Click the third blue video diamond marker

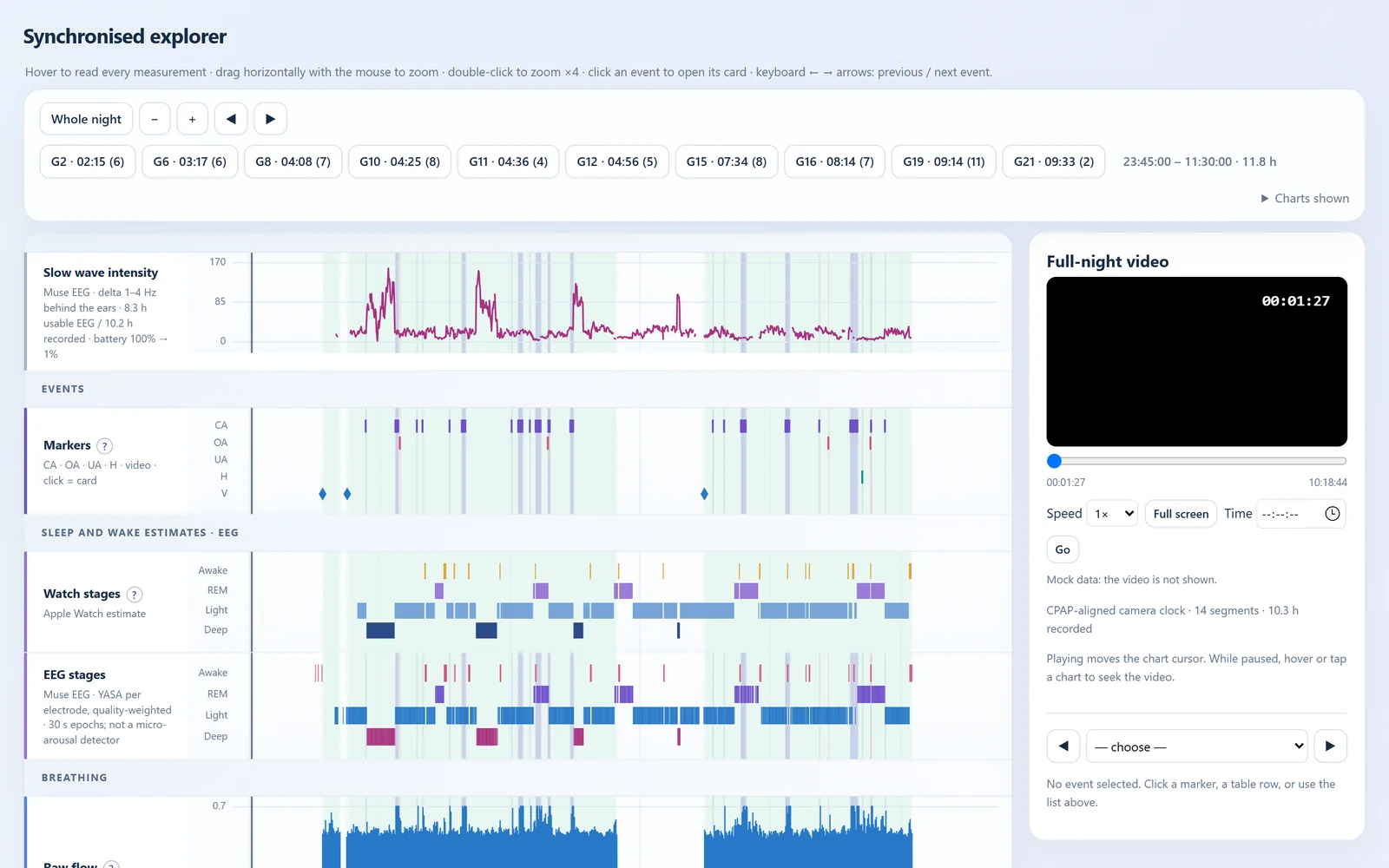[x=704, y=494]
